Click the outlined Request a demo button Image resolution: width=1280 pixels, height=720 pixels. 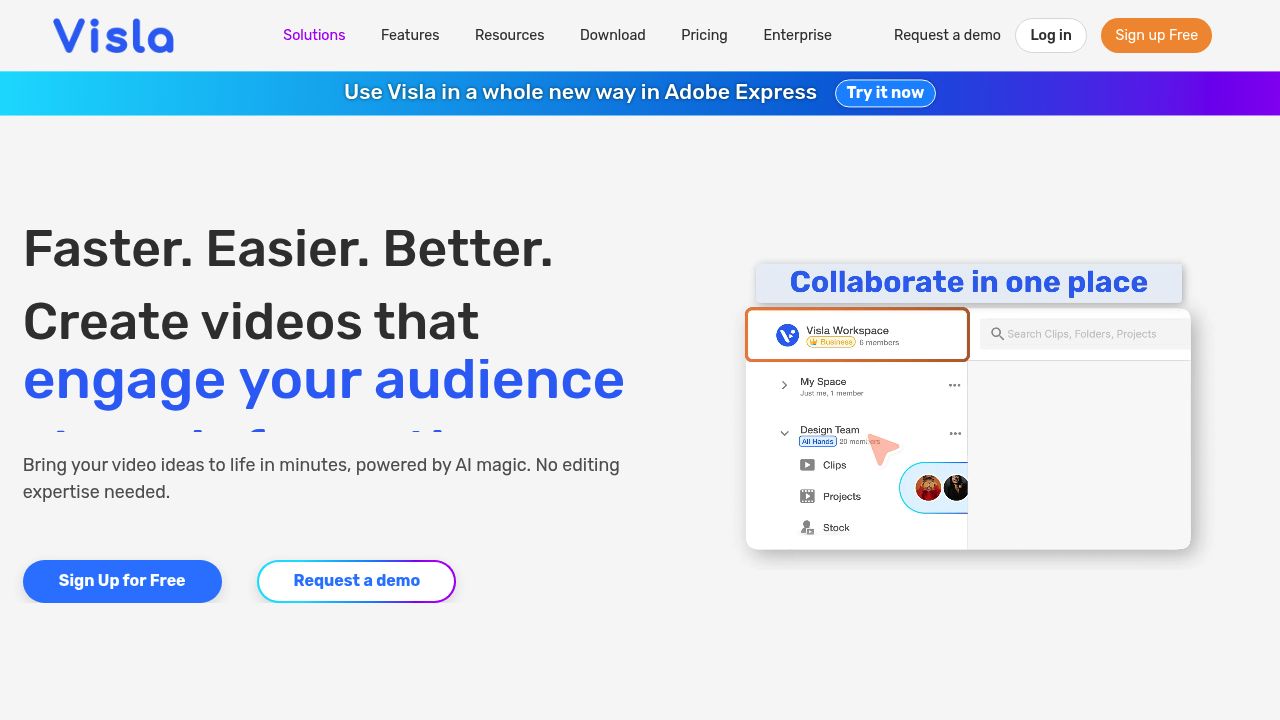[356, 581]
